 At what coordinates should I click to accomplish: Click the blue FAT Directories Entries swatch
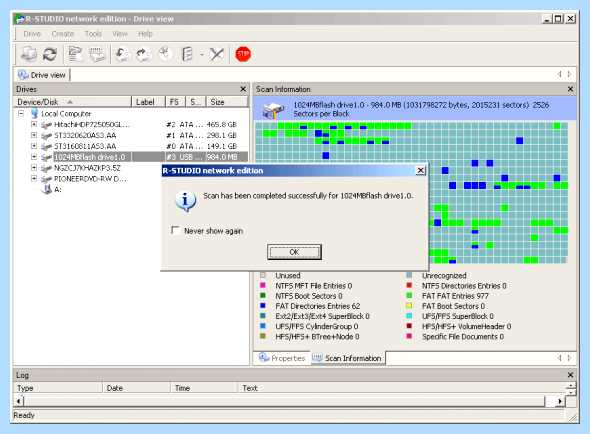coord(263,306)
